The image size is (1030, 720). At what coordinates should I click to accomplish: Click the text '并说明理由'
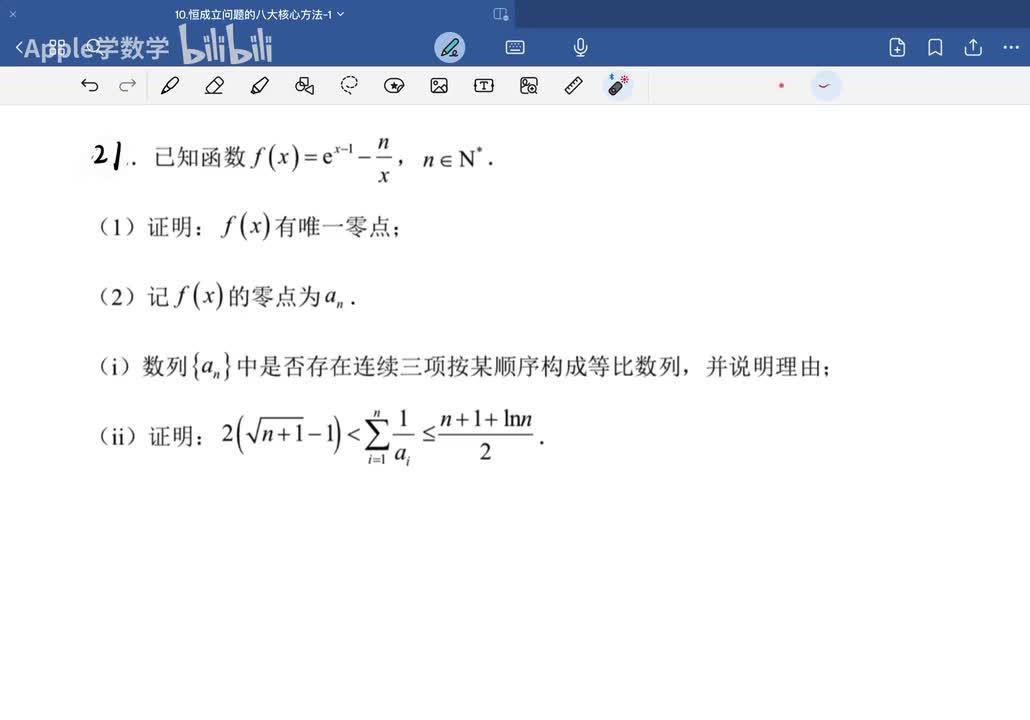click(x=763, y=367)
